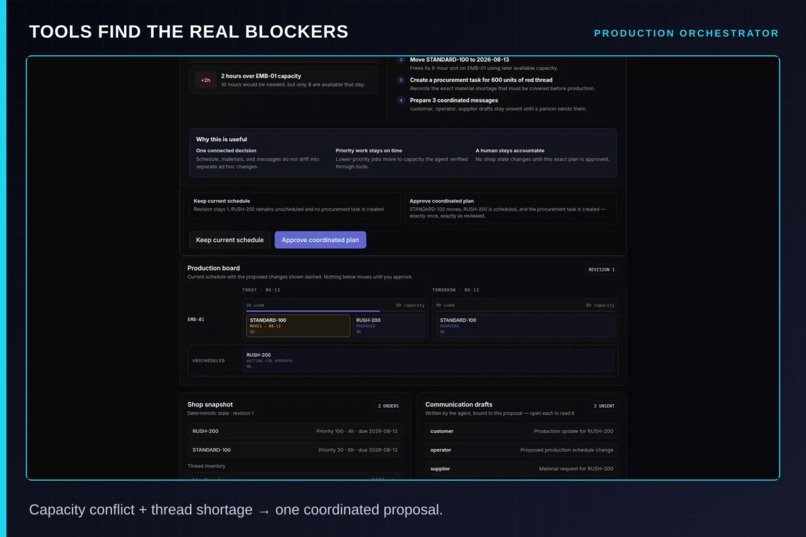The height and width of the screenshot is (537, 806).
Task: Click the 'Shop snapshot' panel heading
Action: (210, 404)
